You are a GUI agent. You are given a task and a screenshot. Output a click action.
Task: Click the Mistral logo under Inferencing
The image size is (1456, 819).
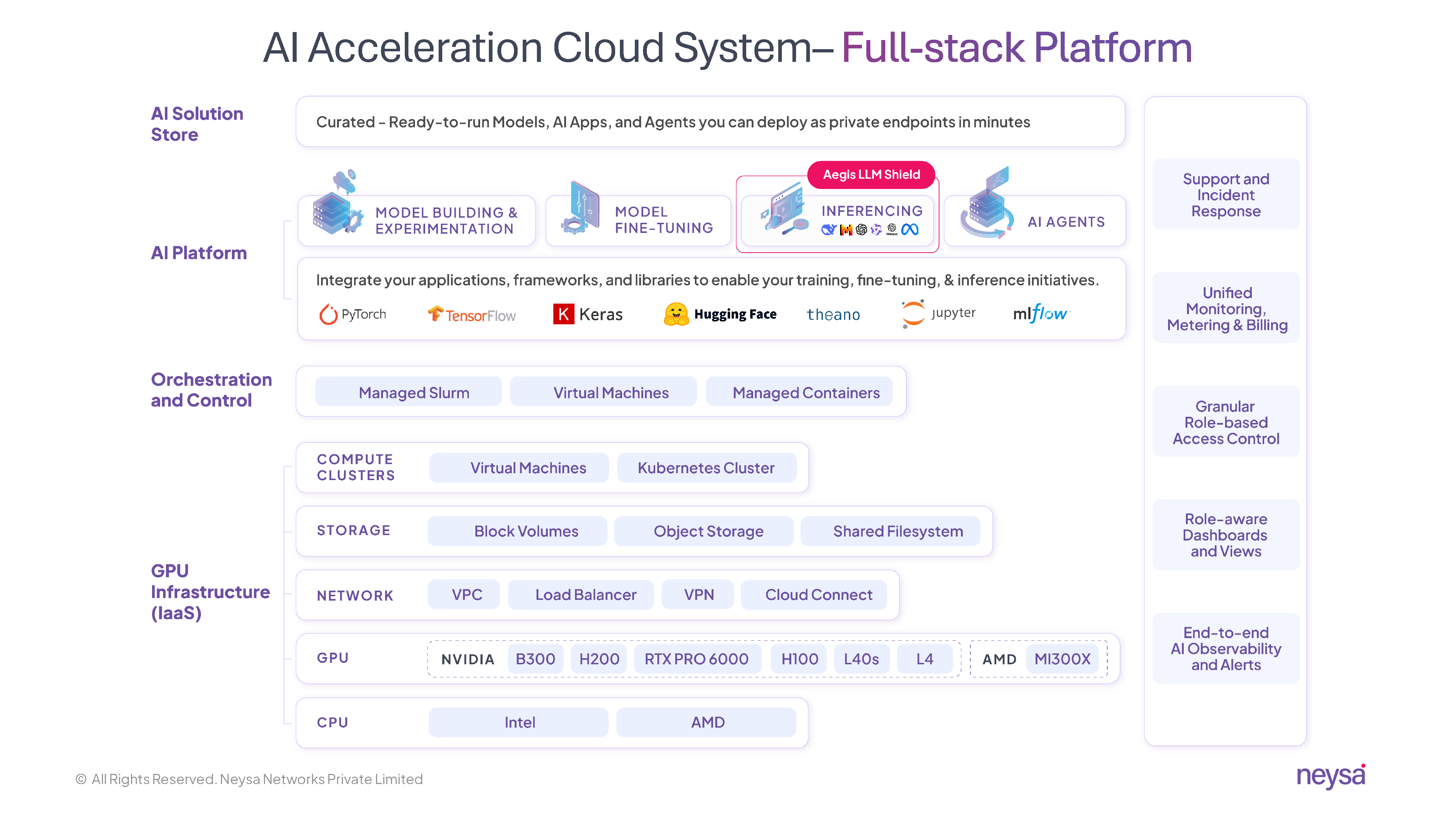pos(846,229)
